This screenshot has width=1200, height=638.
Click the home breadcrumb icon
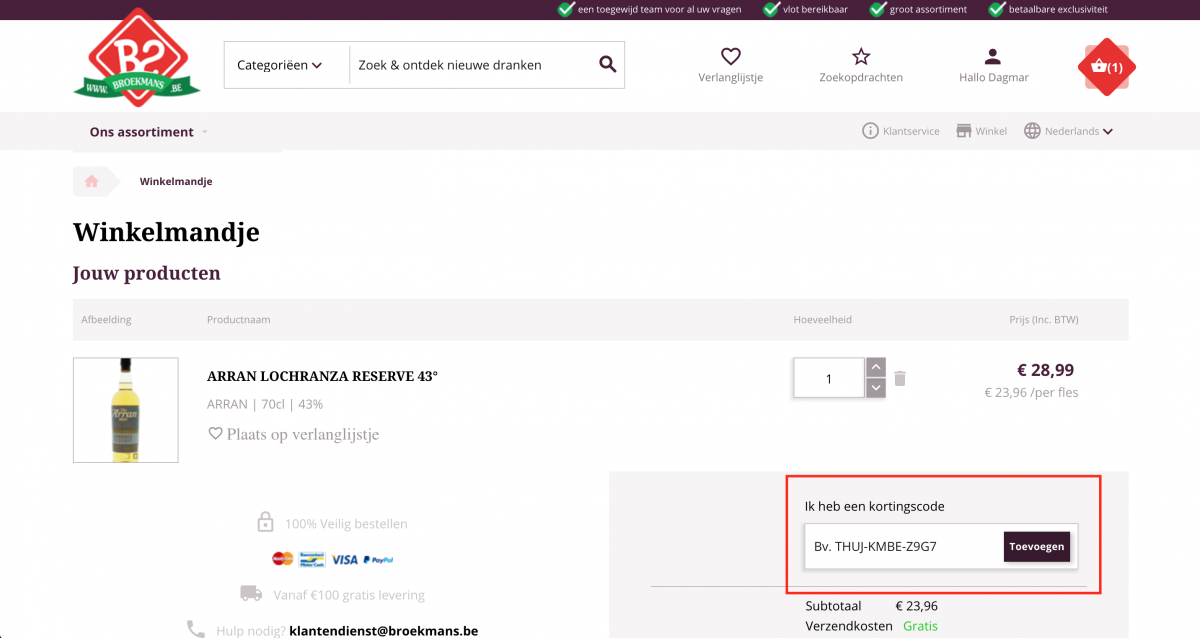coord(92,181)
